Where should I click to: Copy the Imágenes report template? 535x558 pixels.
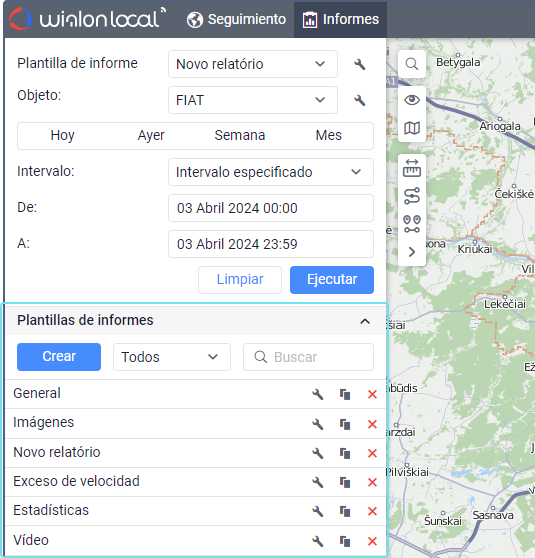(345, 424)
